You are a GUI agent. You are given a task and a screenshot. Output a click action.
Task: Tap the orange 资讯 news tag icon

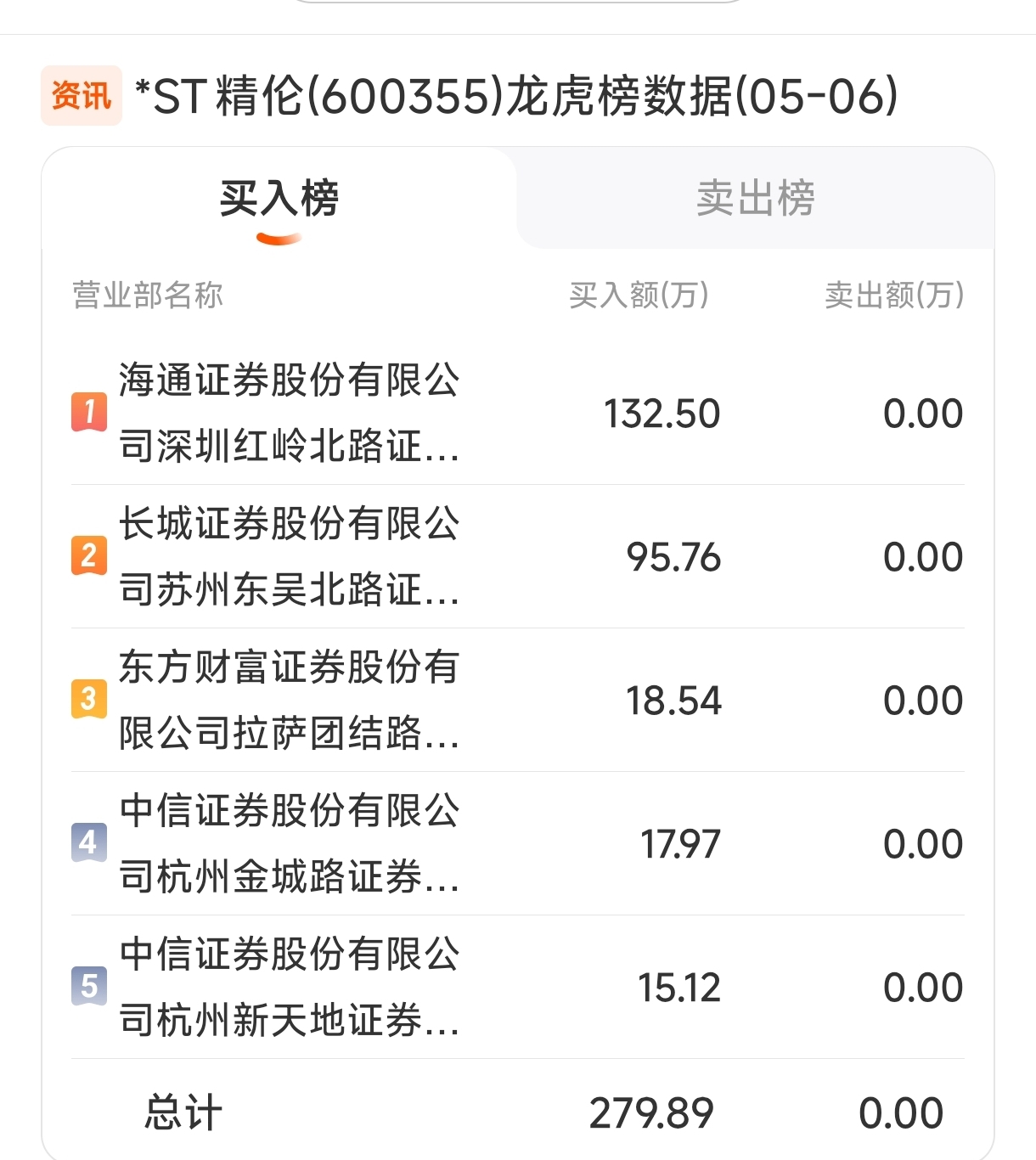pos(82,95)
